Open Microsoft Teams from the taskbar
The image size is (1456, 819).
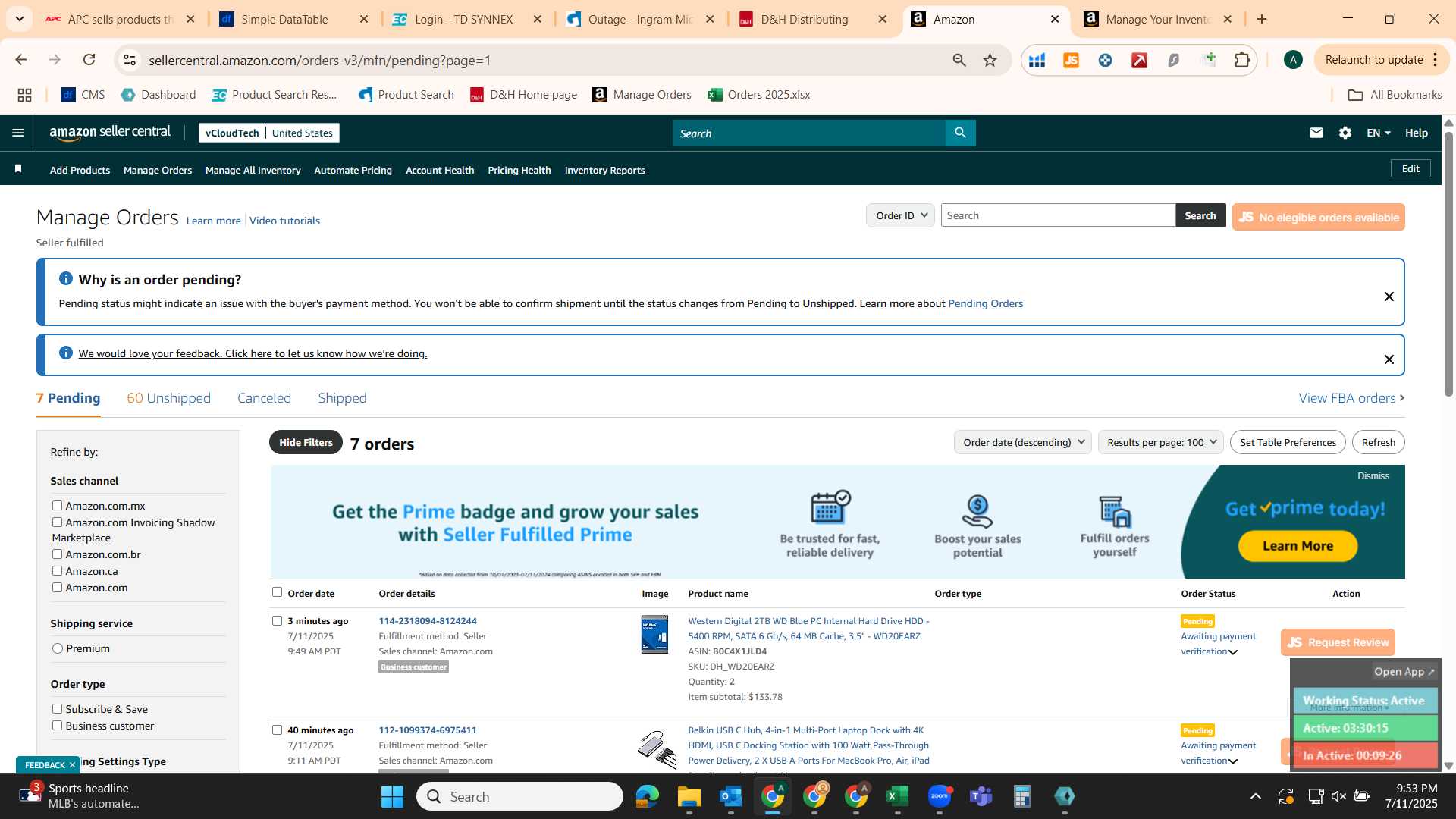pos(981,796)
